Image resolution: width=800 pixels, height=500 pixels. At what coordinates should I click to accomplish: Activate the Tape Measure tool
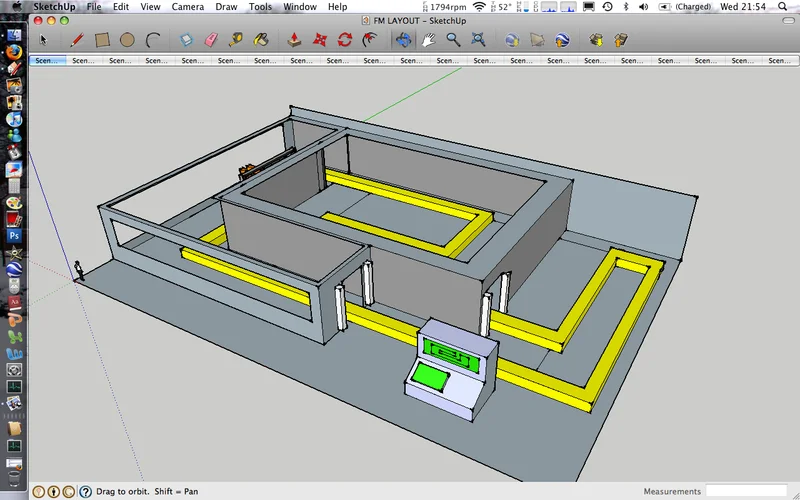[236, 40]
